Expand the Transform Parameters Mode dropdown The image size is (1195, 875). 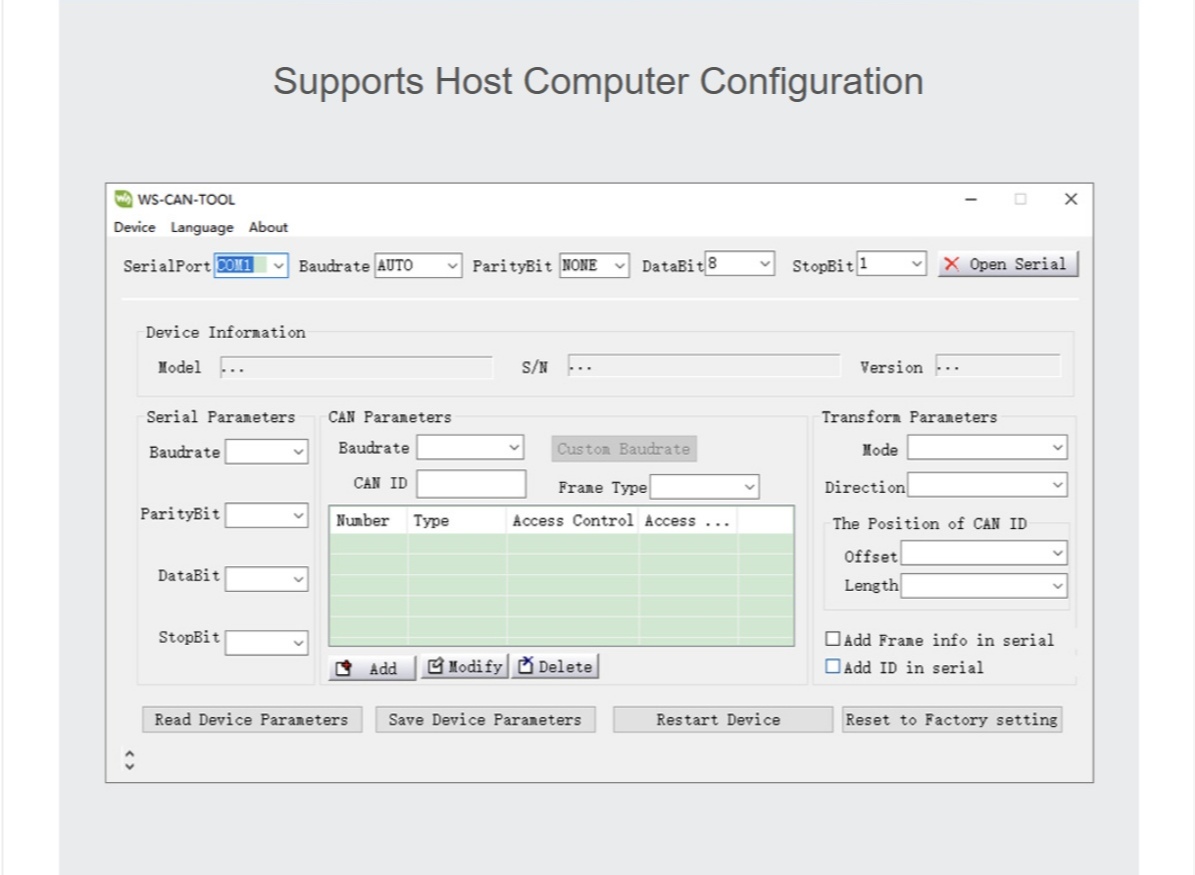1058,448
